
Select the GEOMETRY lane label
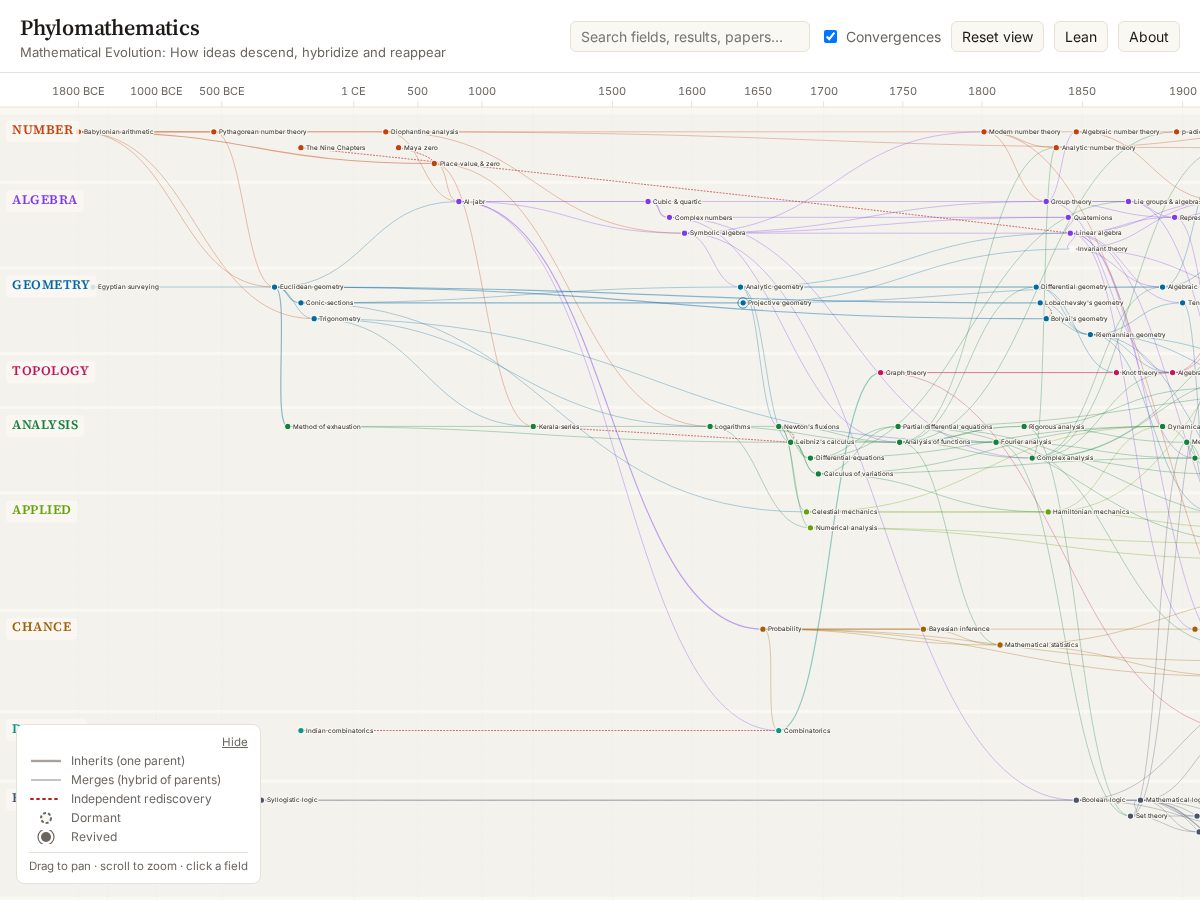(51, 285)
